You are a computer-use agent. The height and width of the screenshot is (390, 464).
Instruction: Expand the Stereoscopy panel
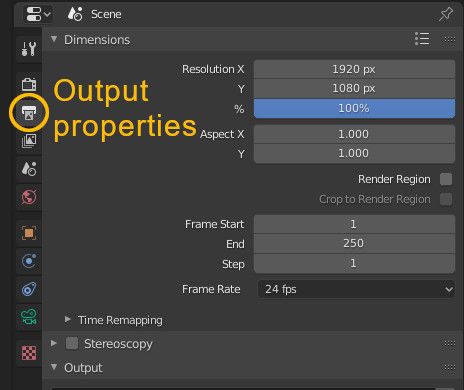tap(54, 343)
